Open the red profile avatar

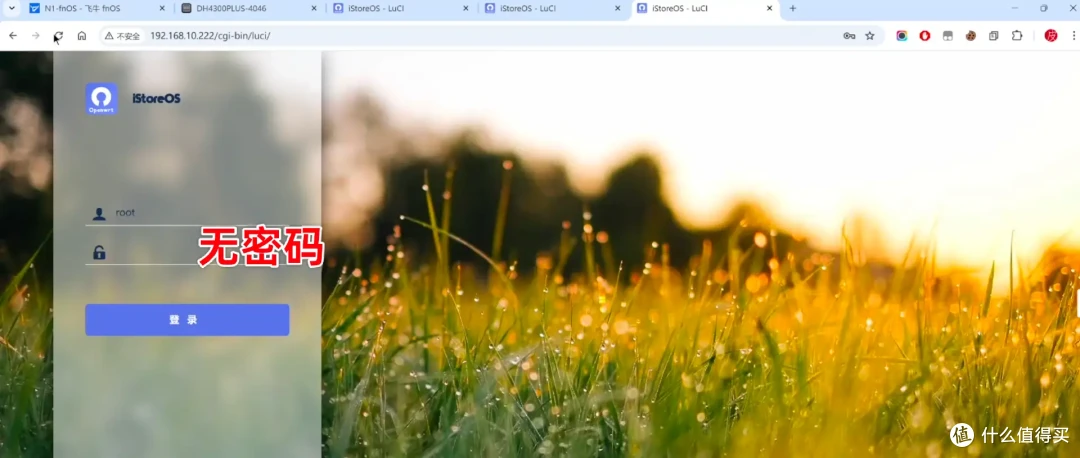(1051, 36)
